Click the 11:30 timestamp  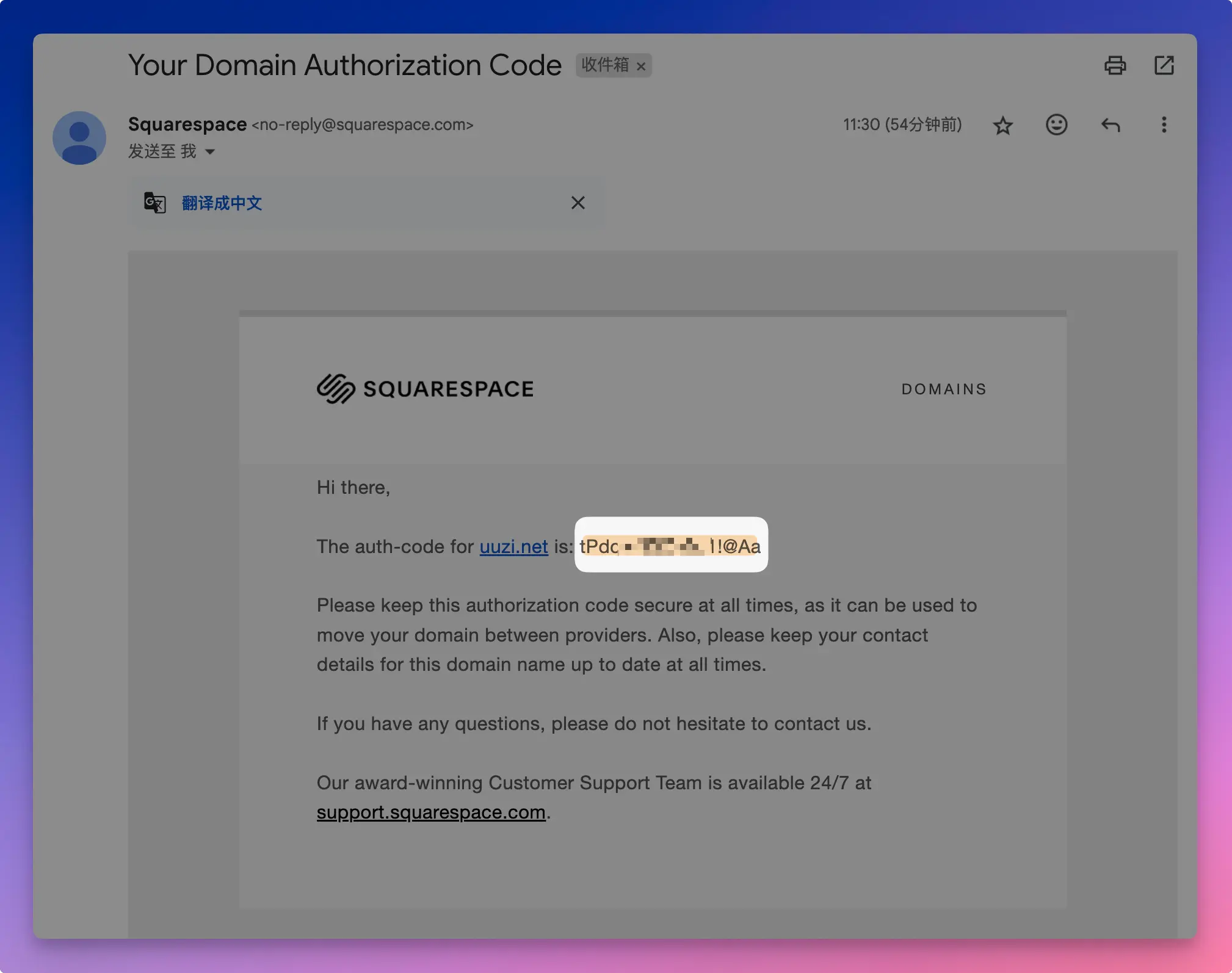coord(902,125)
